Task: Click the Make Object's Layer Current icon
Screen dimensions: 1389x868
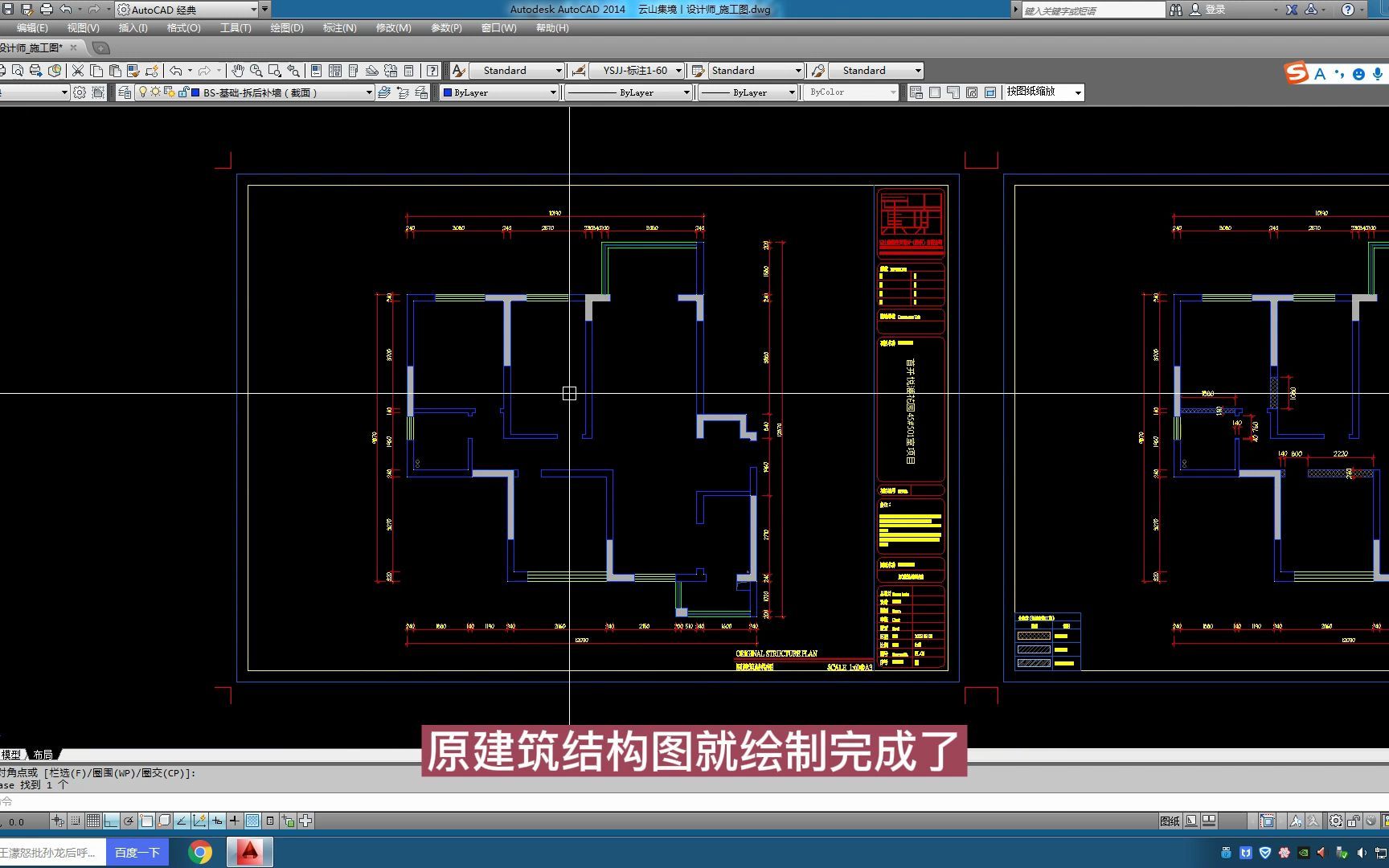Action: (384, 92)
